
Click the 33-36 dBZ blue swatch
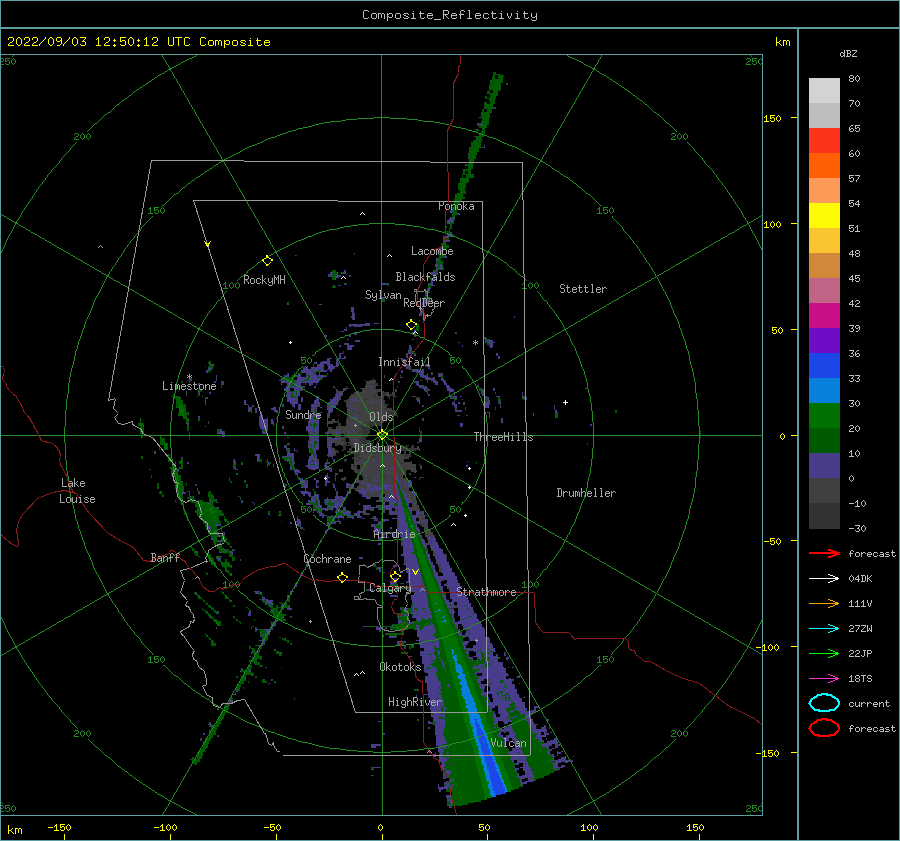pyautogui.click(x=824, y=365)
